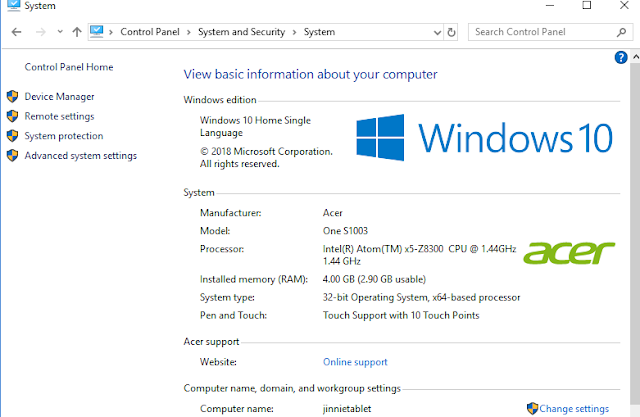Click the shield icon beside Device Manager
The image size is (640, 417).
(x=13, y=97)
